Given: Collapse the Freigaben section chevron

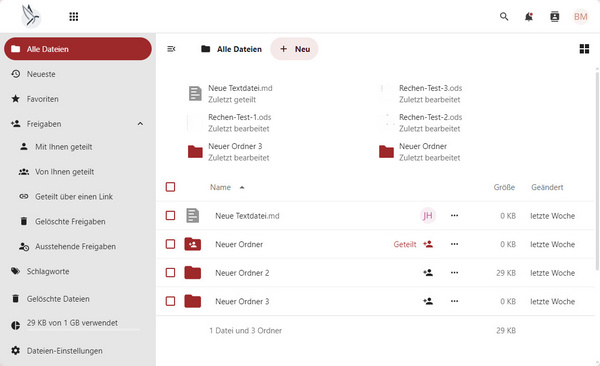Looking at the screenshot, I should click(140, 124).
